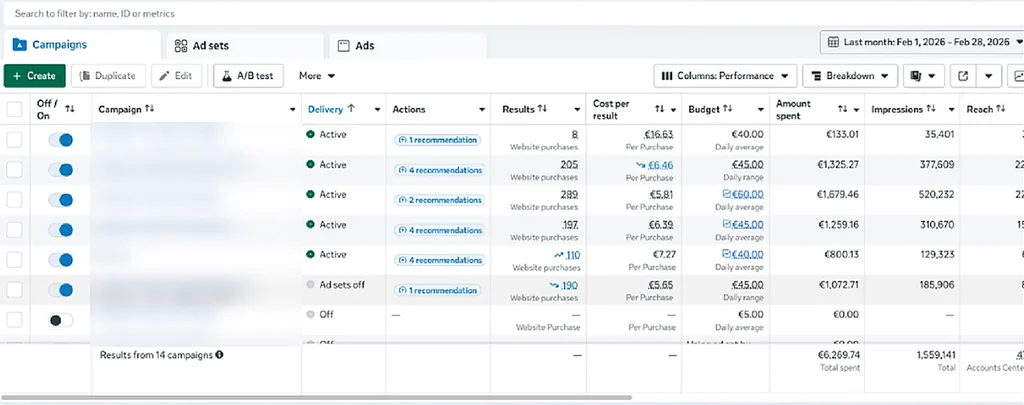The width and height of the screenshot is (1024, 405).
Task: Open the Columns: Performance dropdown
Action: click(x=725, y=76)
